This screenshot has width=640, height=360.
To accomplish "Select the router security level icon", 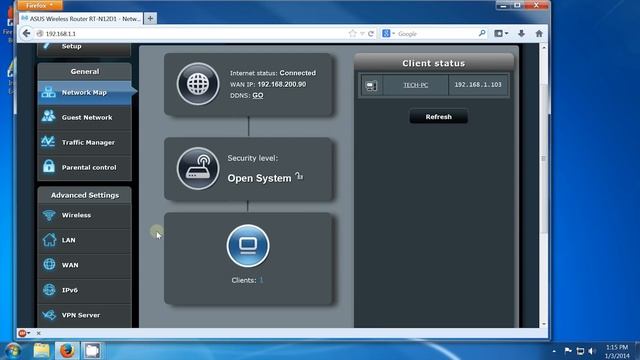I will click(x=198, y=169).
